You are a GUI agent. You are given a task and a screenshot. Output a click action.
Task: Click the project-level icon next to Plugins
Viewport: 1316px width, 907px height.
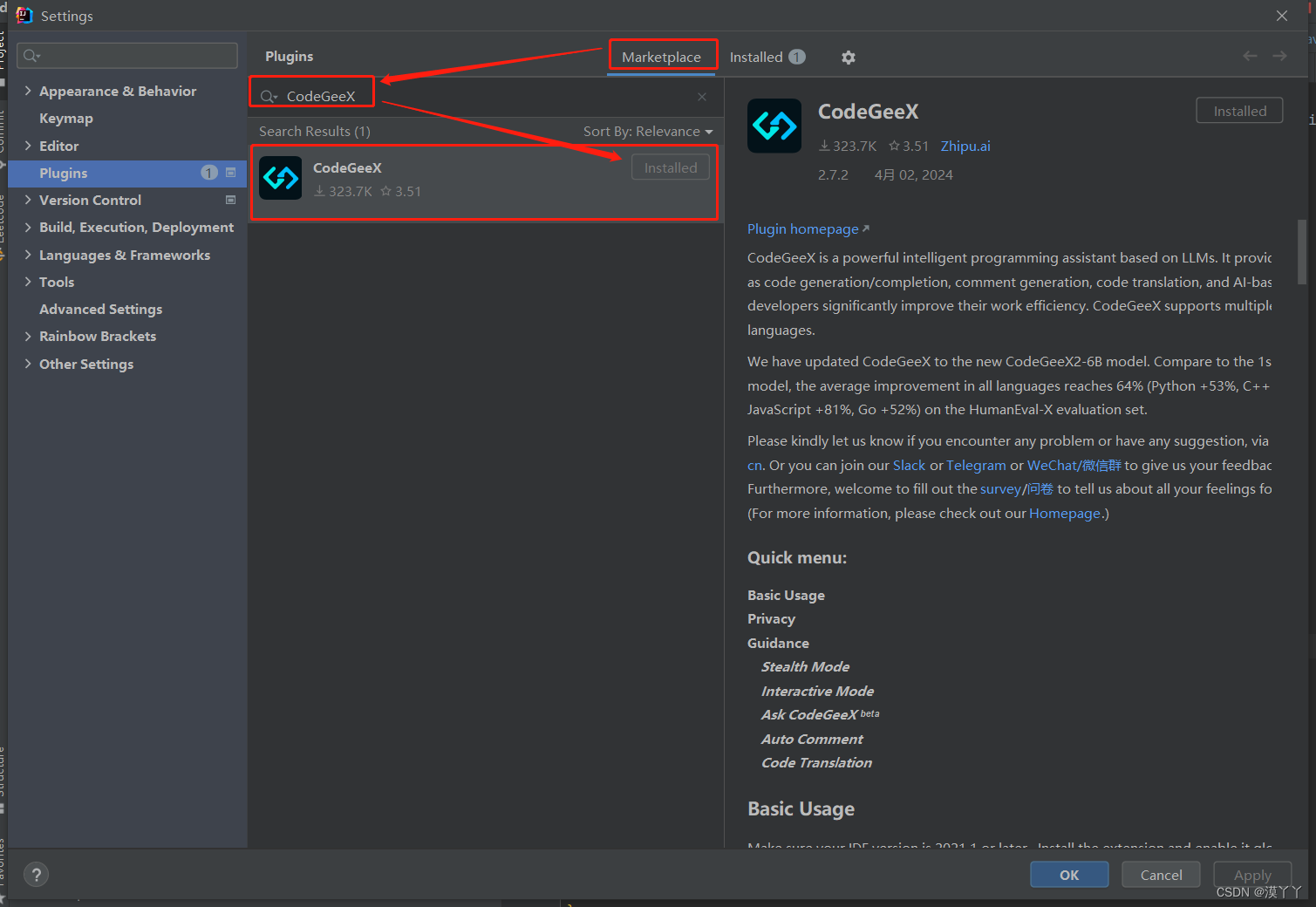click(231, 173)
